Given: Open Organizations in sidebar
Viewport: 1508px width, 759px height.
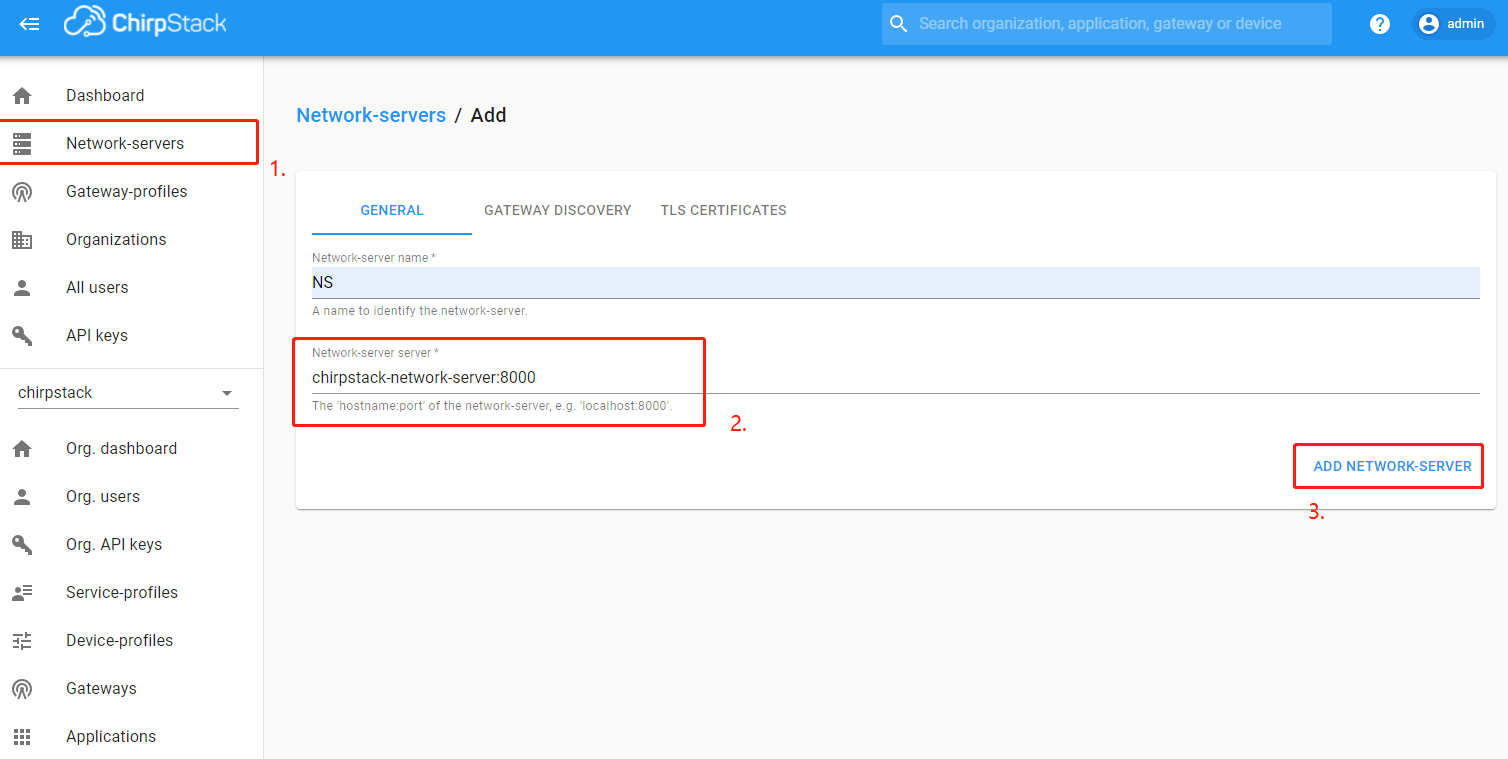Looking at the screenshot, I should coord(131,240).
